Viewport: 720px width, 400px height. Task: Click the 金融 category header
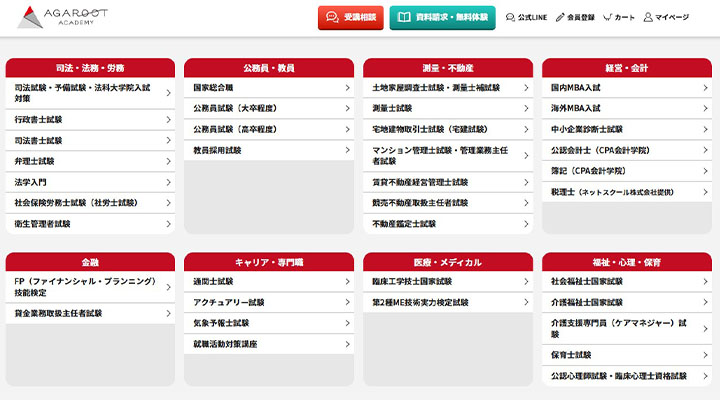90,262
